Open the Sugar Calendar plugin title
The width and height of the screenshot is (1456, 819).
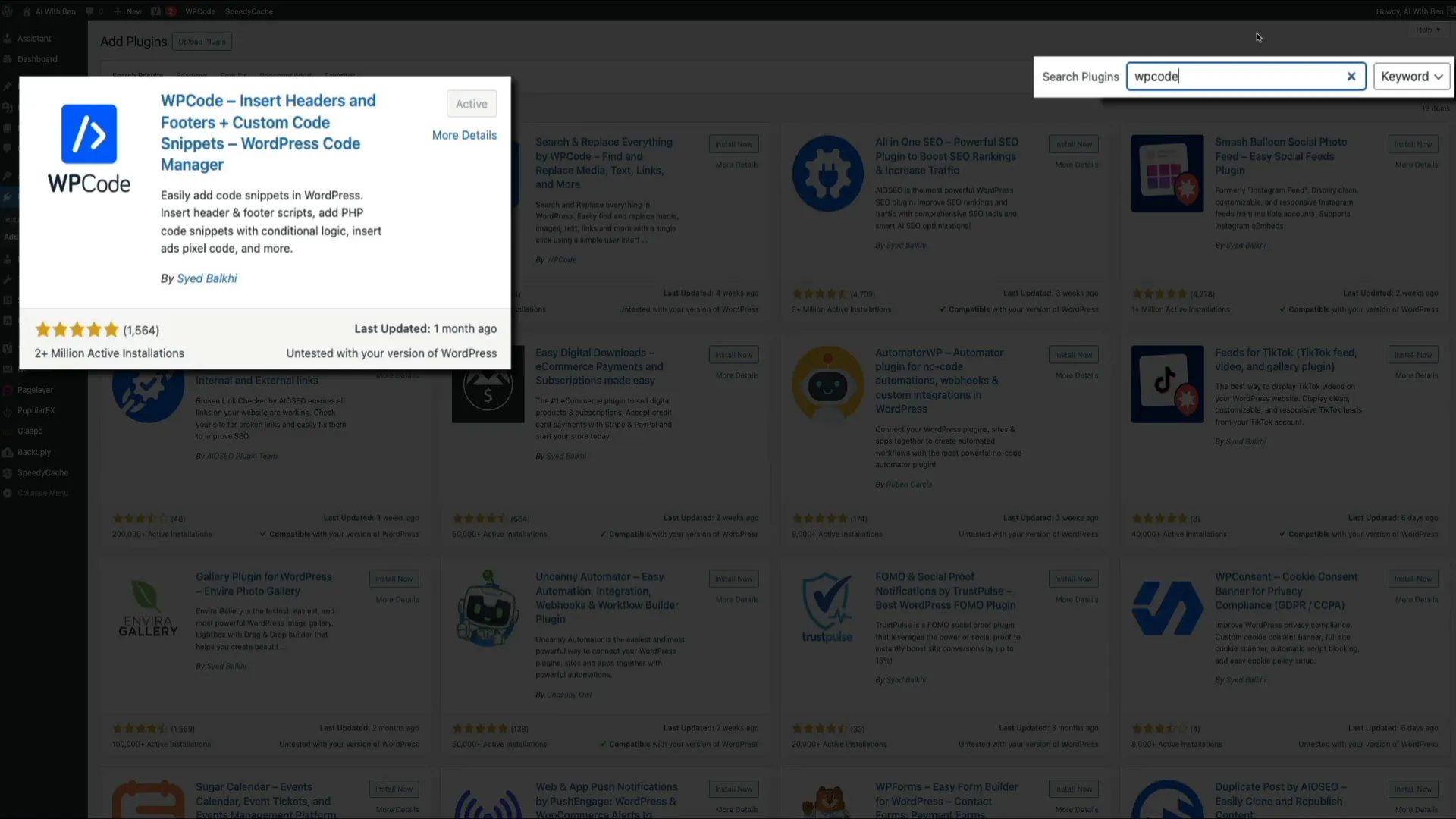tap(265, 801)
